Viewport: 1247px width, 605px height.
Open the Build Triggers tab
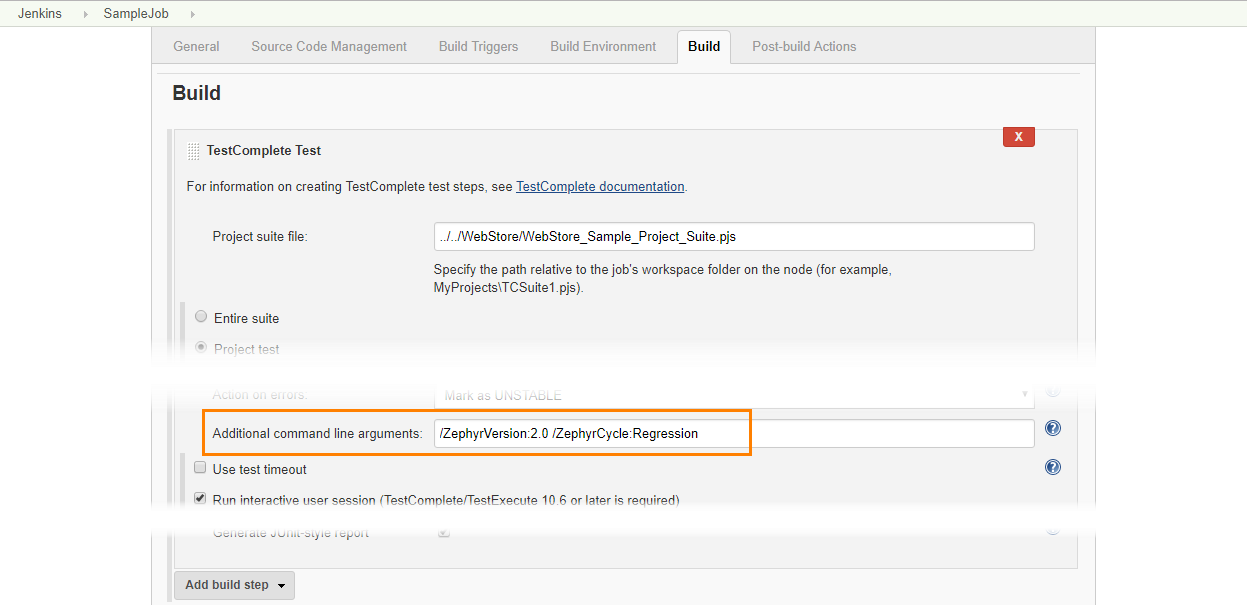478,46
